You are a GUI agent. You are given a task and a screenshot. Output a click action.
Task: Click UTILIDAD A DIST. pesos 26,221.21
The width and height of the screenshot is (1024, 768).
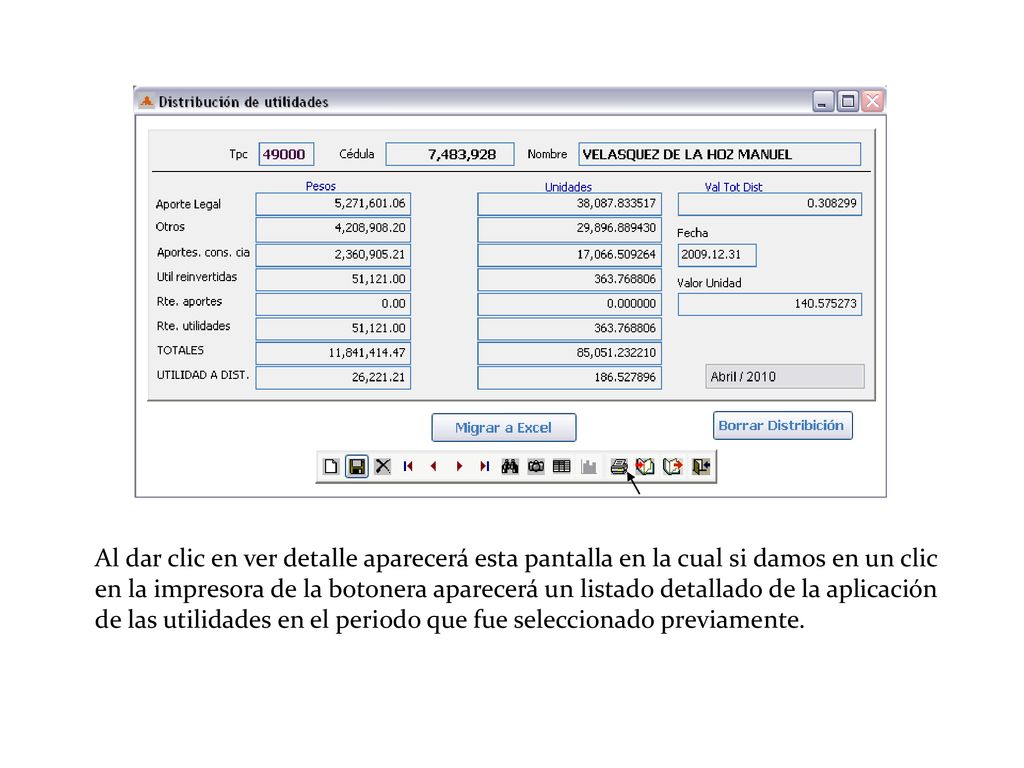(333, 377)
